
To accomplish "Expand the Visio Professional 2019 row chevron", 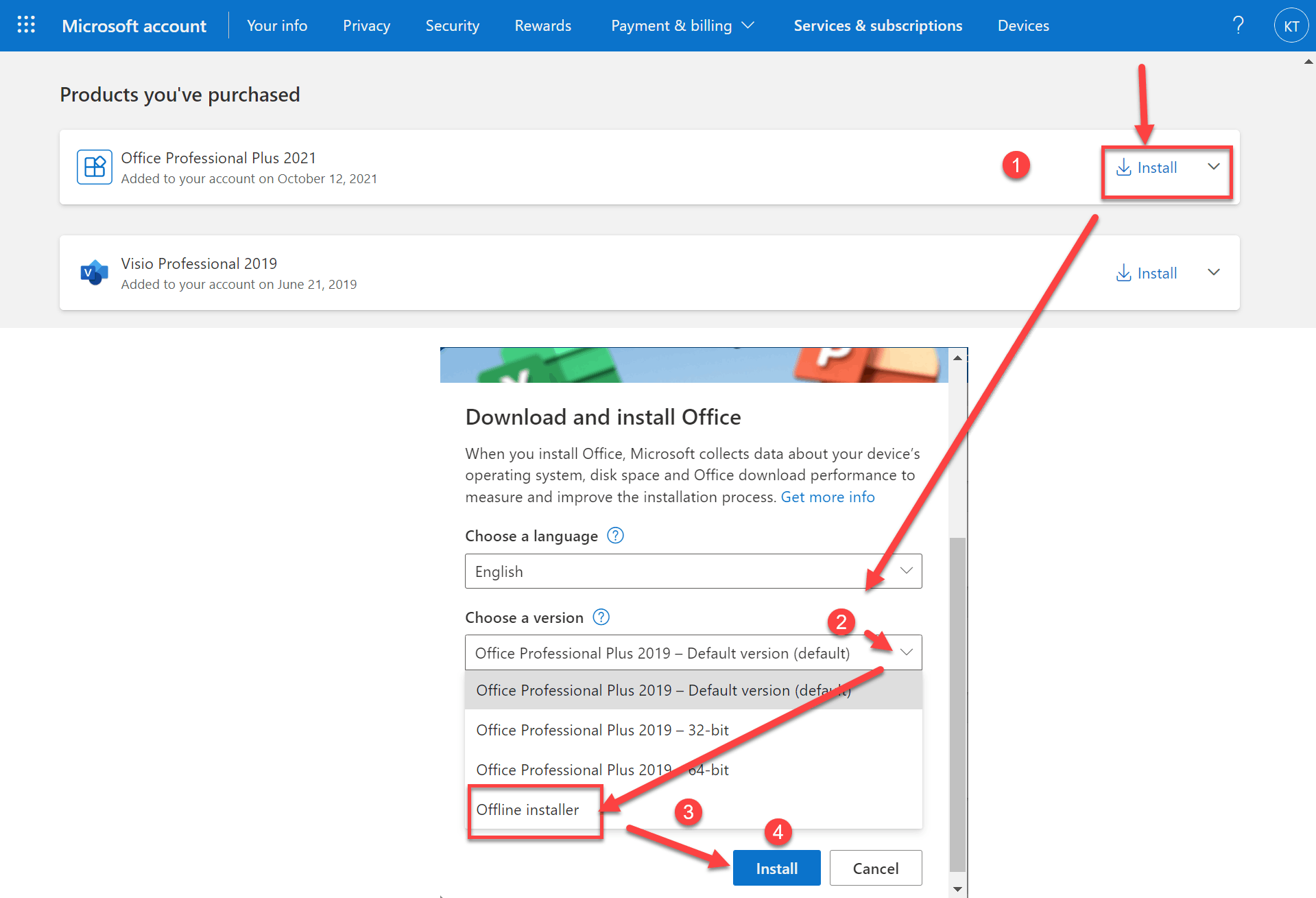I will [1214, 272].
